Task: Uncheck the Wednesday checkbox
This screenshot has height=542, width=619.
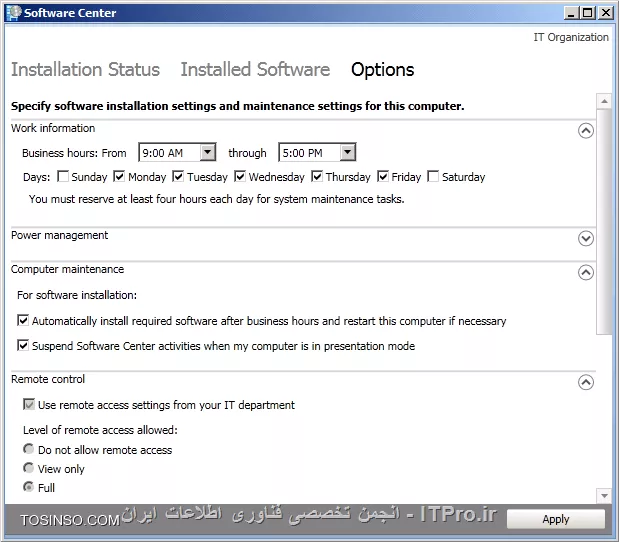Action: pyautogui.click(x=240, y=176)
